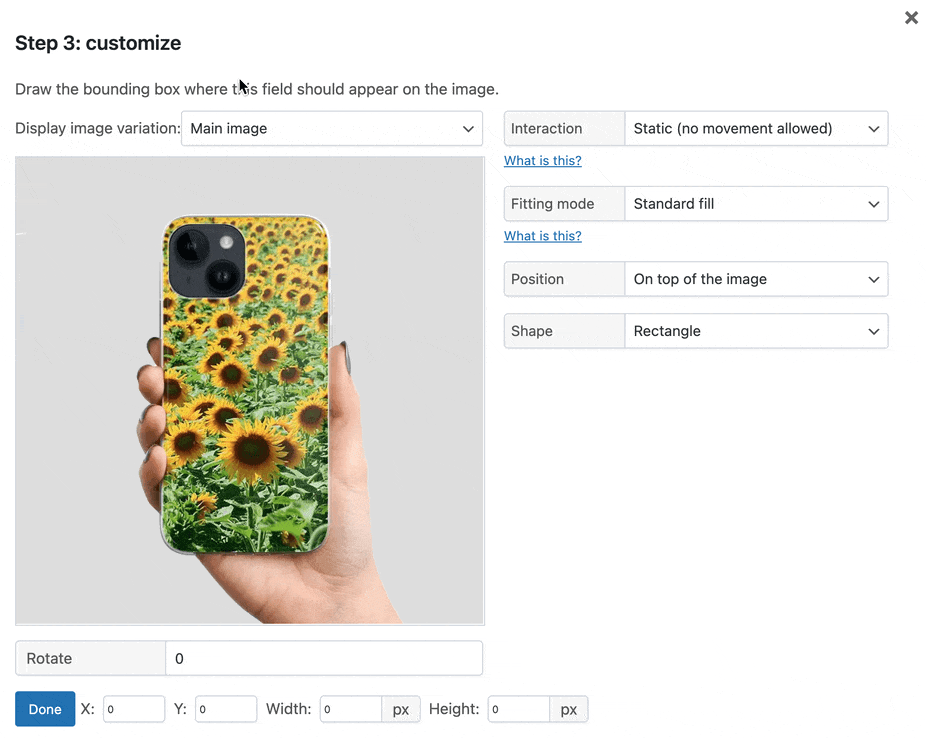Focus the Rotate value field
The height and width of the screenshot is (738, 926).
tap(324, 658)
